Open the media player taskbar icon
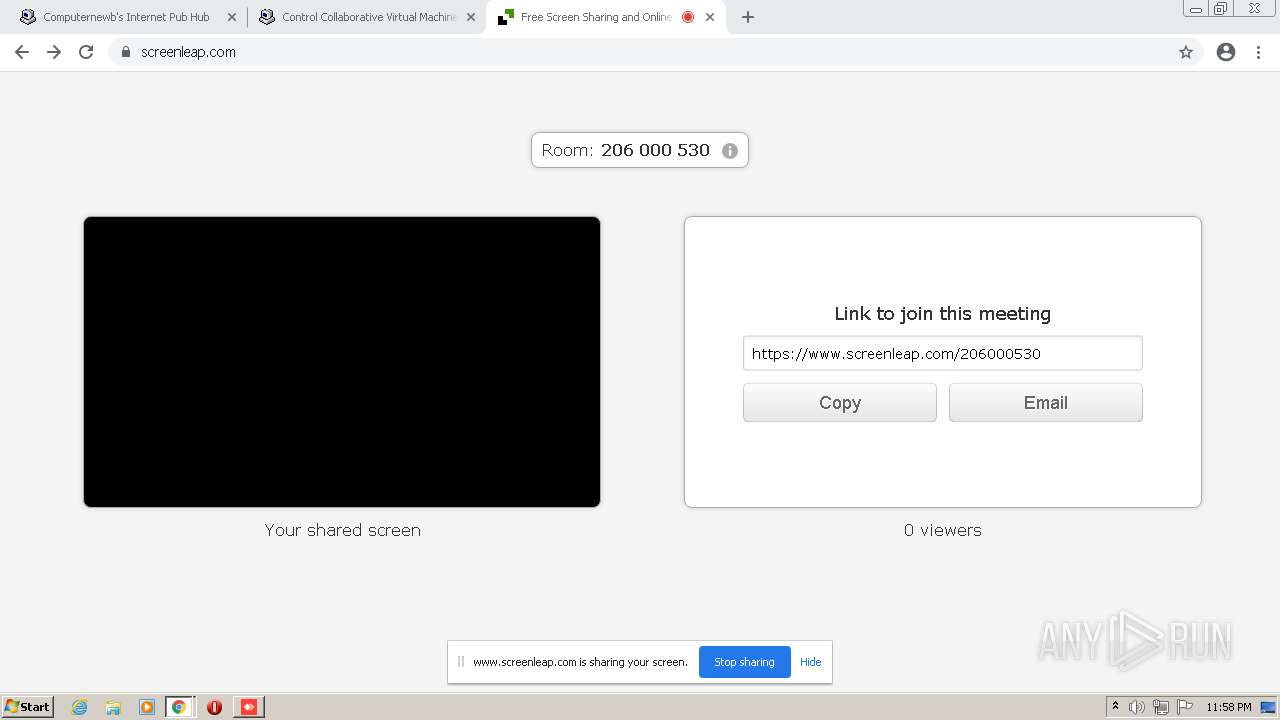This screenshot has height=720, width=1280. 147,707
